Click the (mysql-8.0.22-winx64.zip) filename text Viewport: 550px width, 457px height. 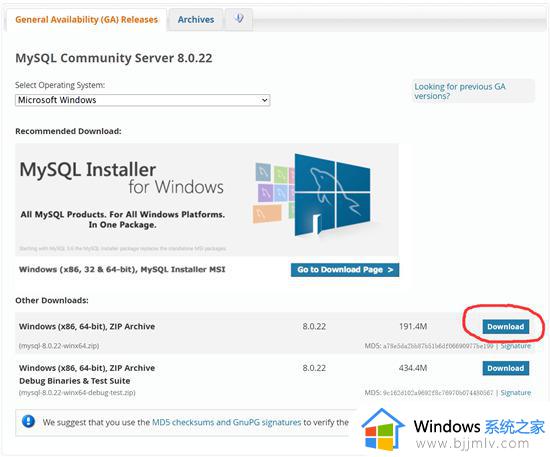click(59, 346)
